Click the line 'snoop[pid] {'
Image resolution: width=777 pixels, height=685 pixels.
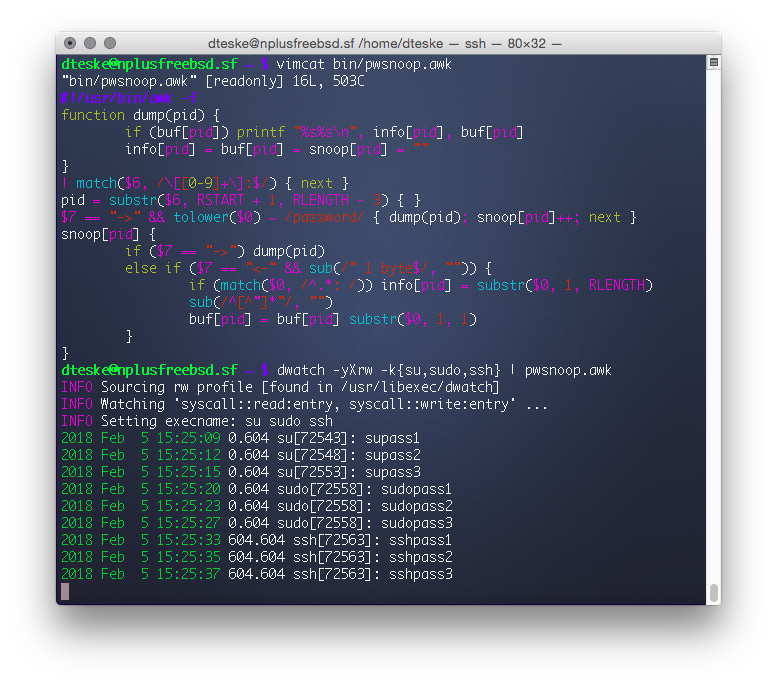coord(109,234)
